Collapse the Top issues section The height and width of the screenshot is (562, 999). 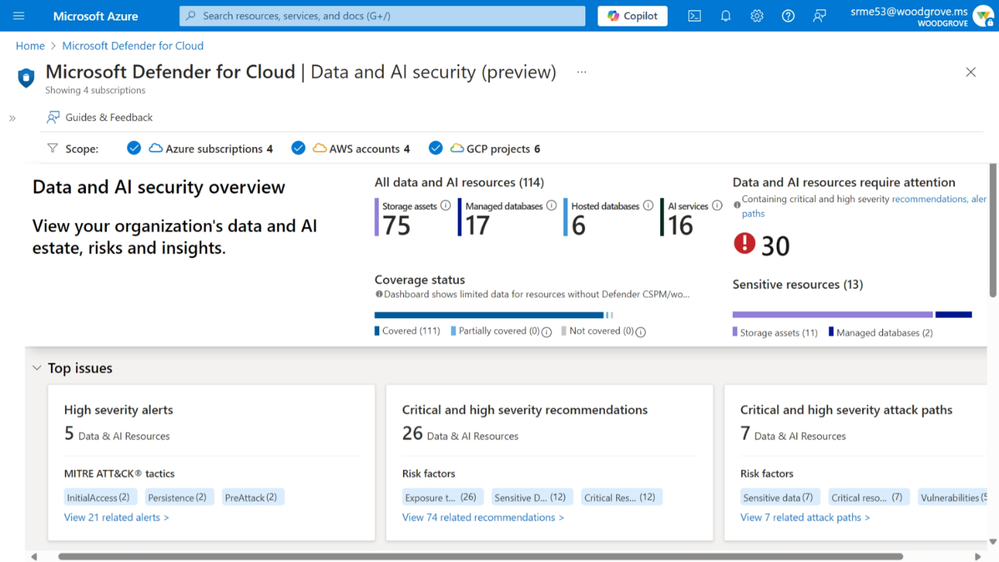[x=37, y=368]
